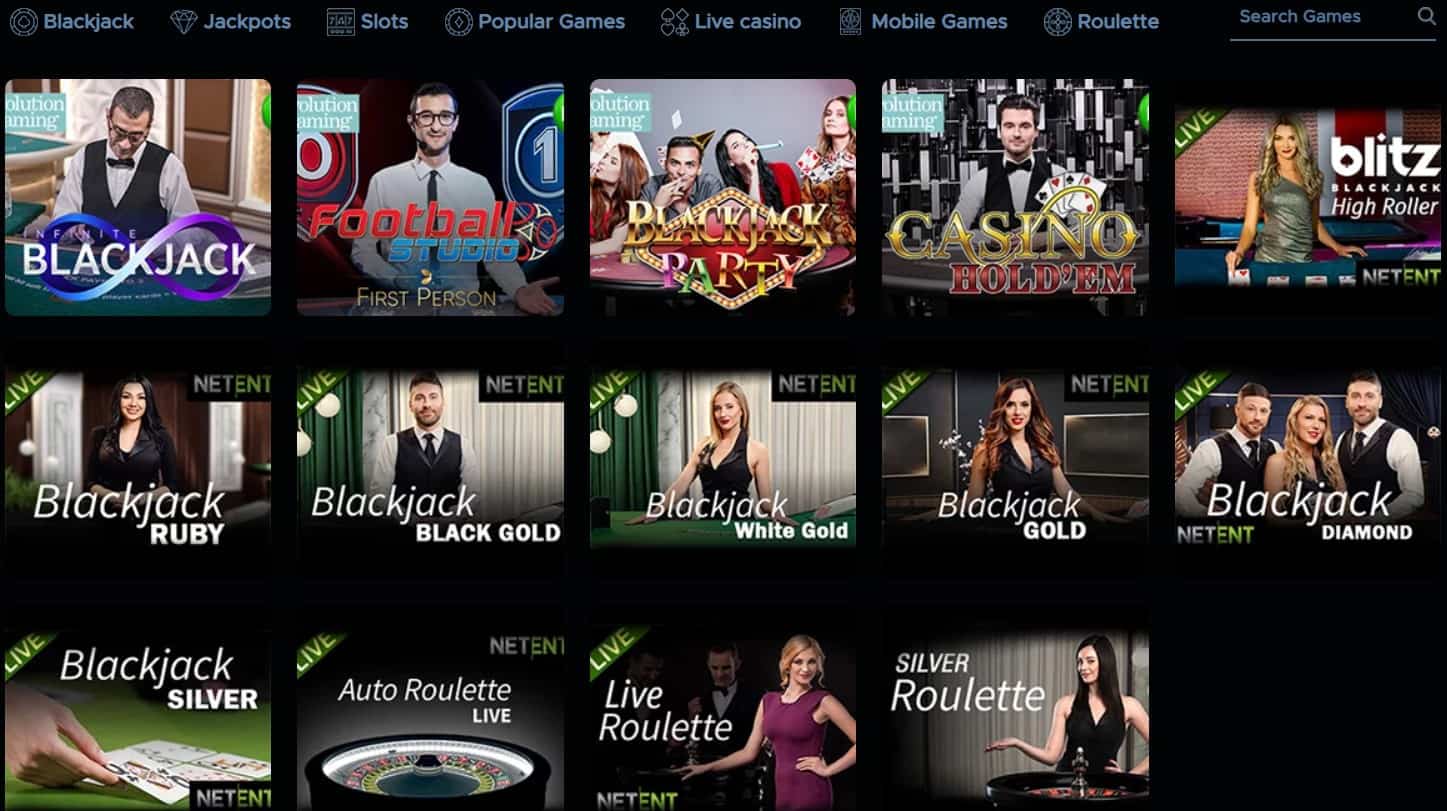The height and width of the screenshot is (811, 1447).
Task: Click the Roulette wheel icon in navigation
Action: tap(1058, 21)
